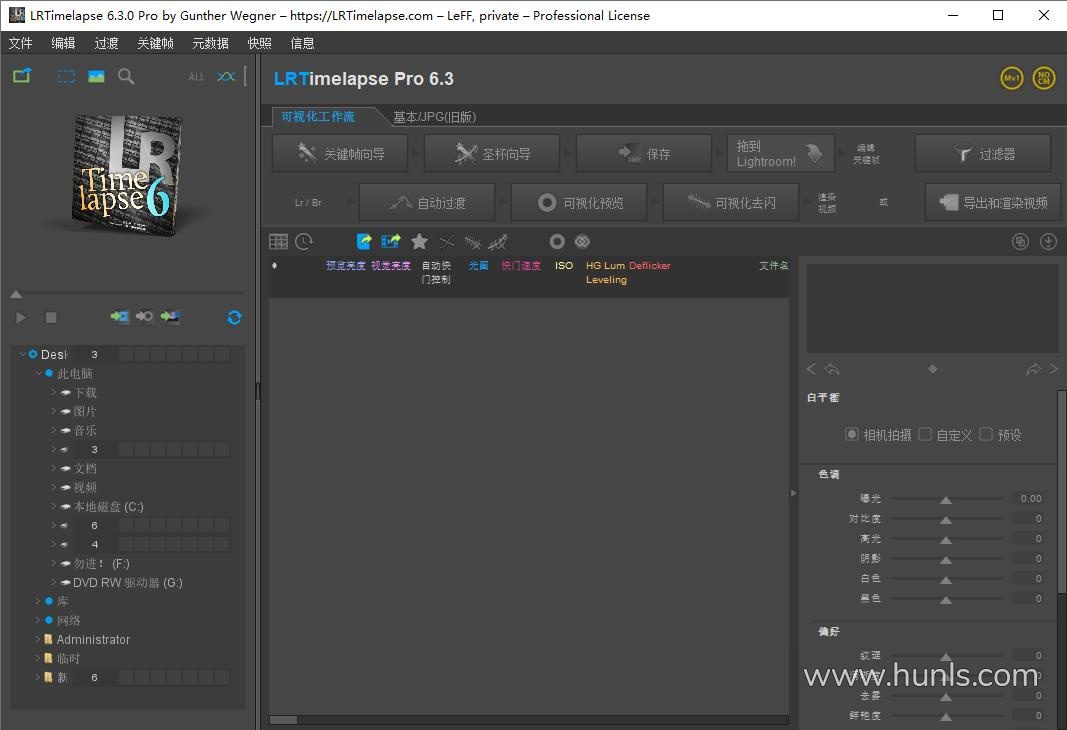Click the 曝光 slider handle

tap(946, 500)
